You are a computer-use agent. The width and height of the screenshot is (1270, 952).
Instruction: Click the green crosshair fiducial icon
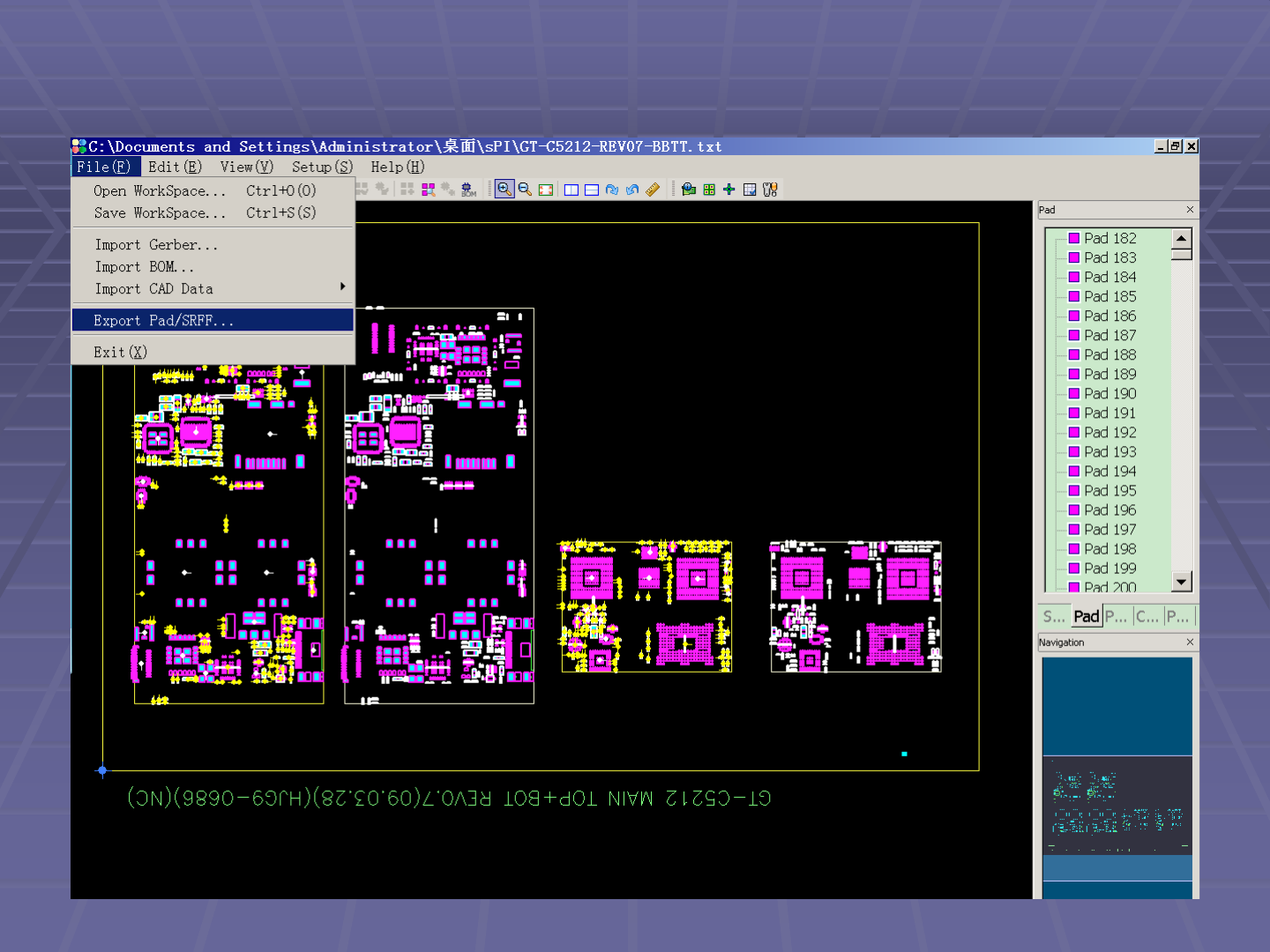[728, 190]
